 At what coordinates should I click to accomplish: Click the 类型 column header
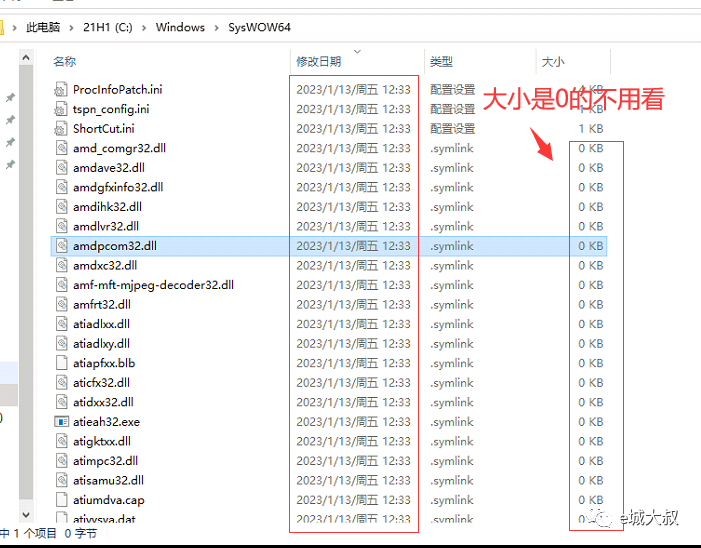tap(441, 62)
